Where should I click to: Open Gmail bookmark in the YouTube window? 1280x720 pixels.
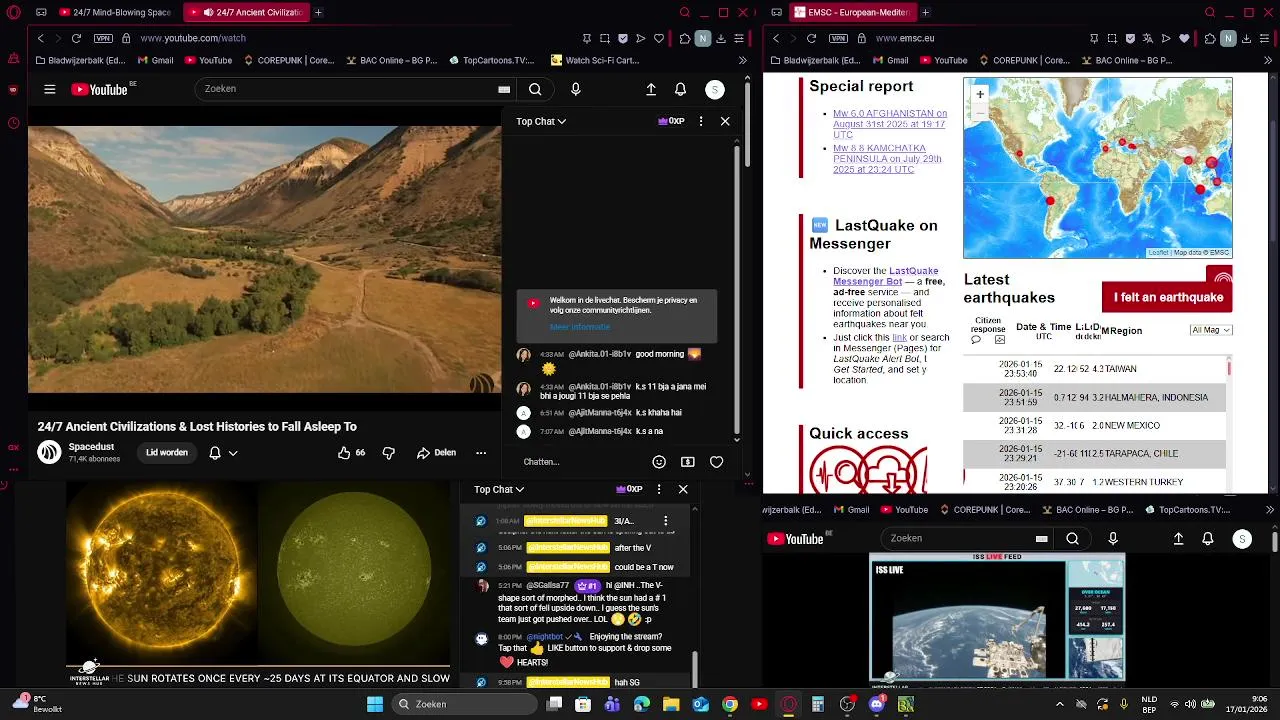click(x=155, y=60)
